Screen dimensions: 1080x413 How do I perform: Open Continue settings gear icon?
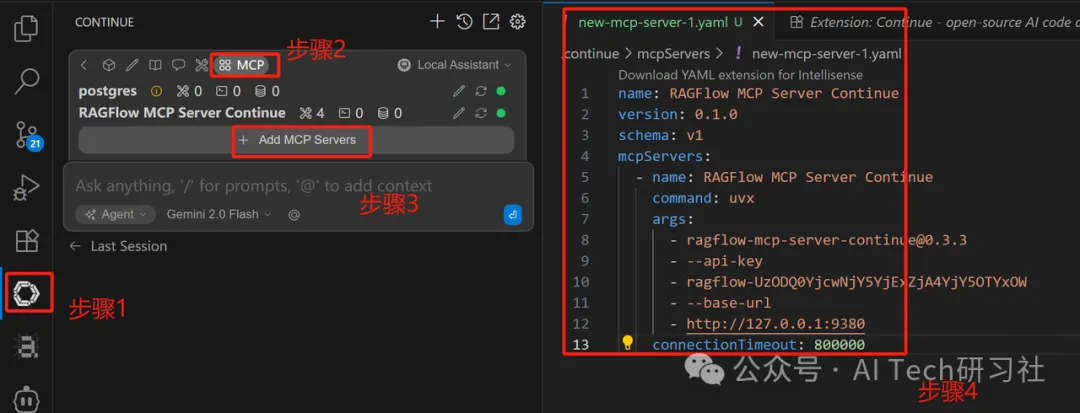(517, 22)
